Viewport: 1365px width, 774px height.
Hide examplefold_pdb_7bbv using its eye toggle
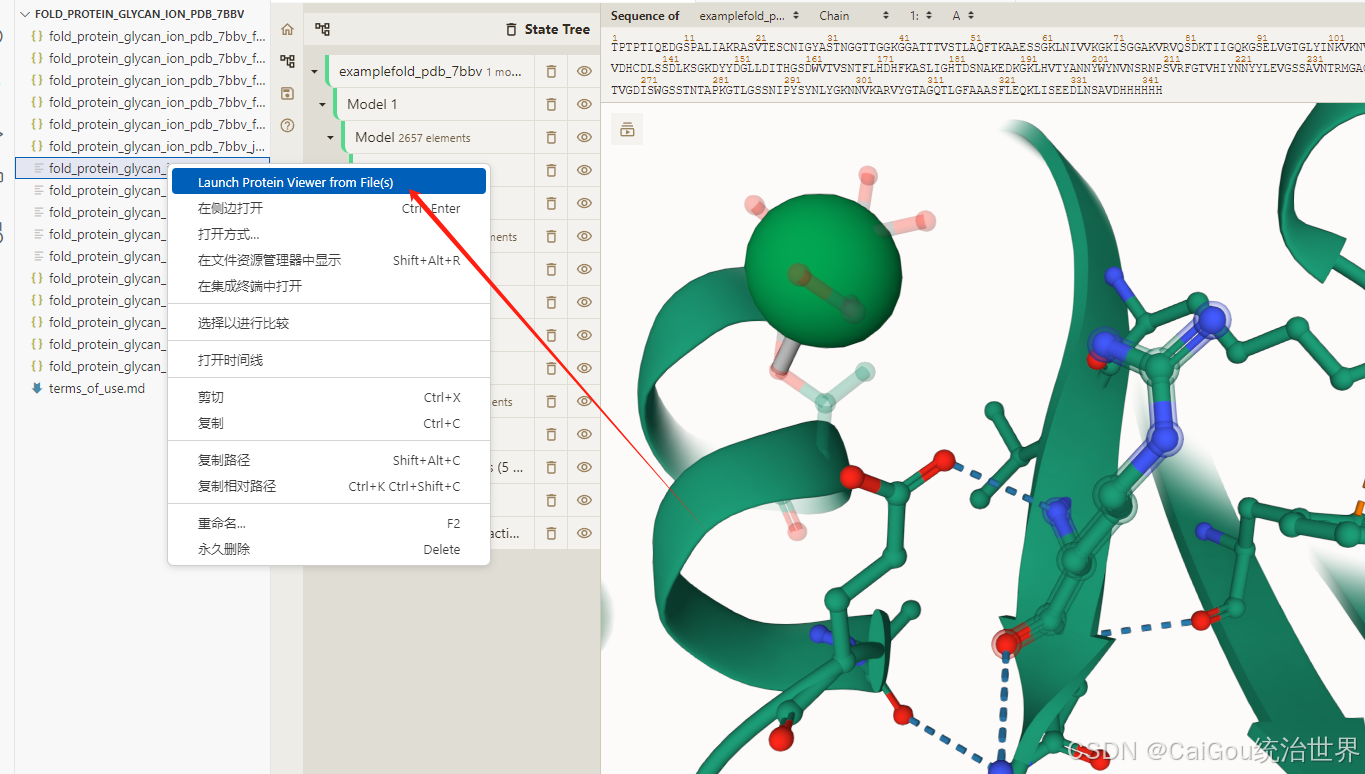coord(584,70)
